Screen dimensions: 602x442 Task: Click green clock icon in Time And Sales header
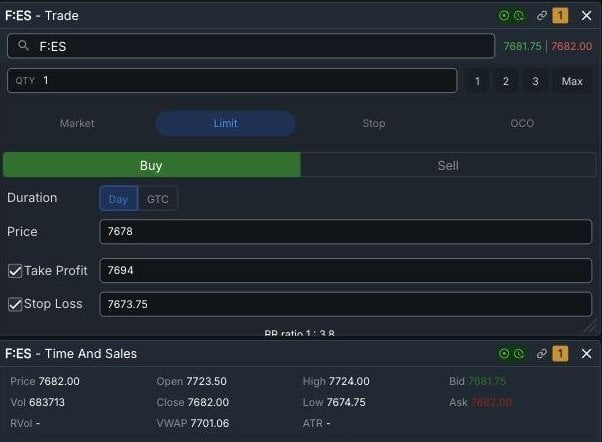[x=519, y=353]
